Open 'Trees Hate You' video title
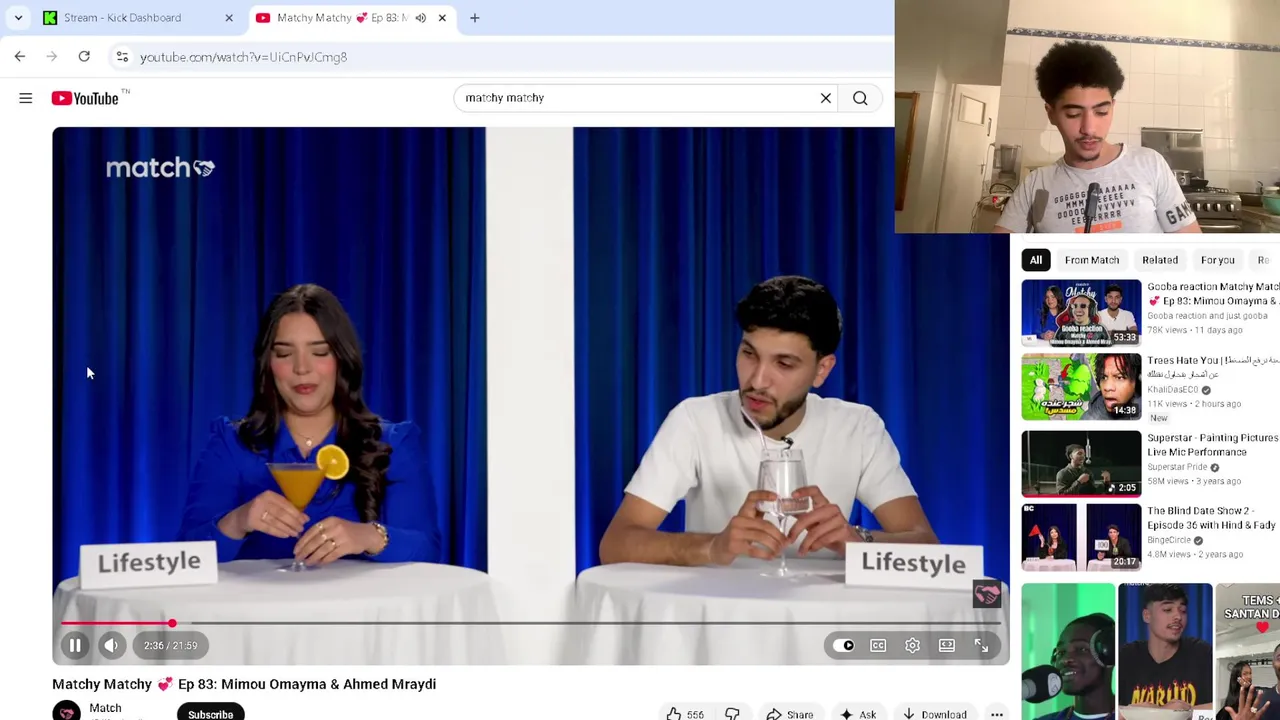The image size is (1280, 720). (1213, 367)
